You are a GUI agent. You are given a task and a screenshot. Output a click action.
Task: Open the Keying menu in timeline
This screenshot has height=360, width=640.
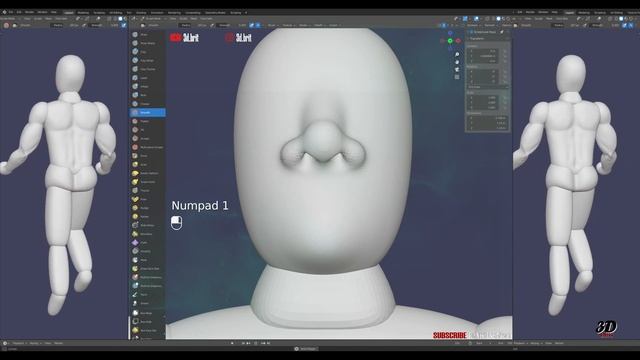34,343
